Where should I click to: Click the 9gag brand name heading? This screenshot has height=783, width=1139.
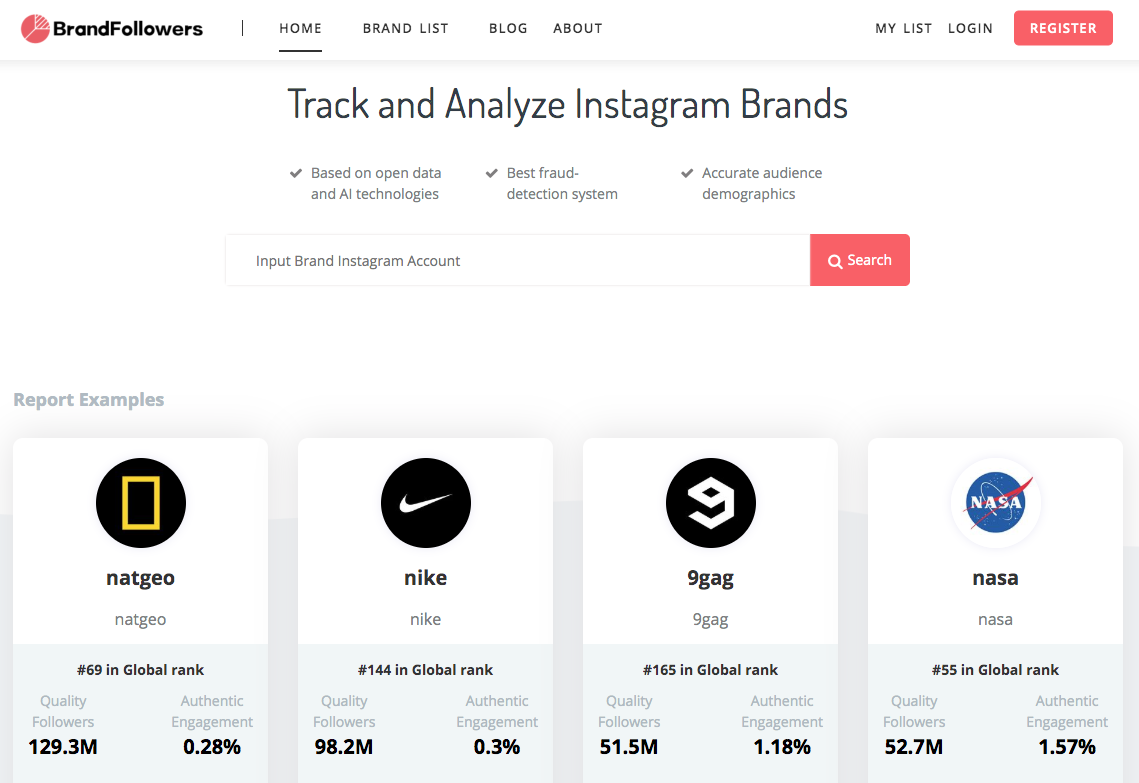[711, 578]
